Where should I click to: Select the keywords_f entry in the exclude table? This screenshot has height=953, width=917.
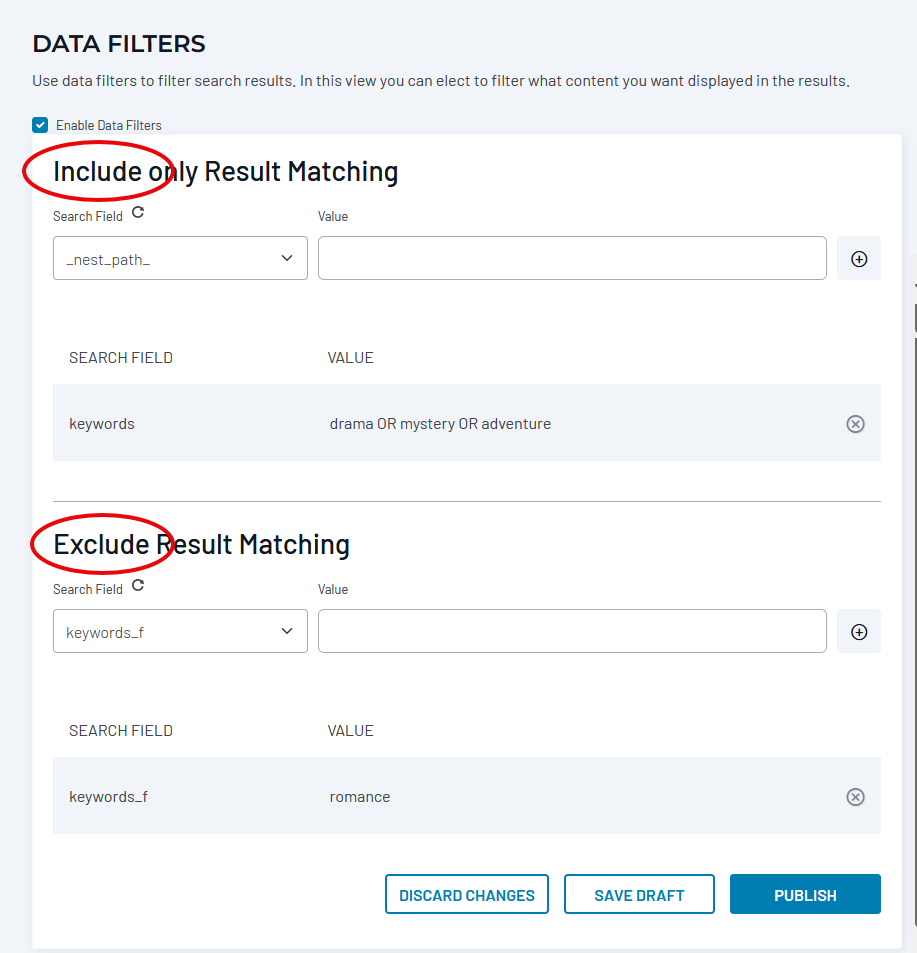108,797
